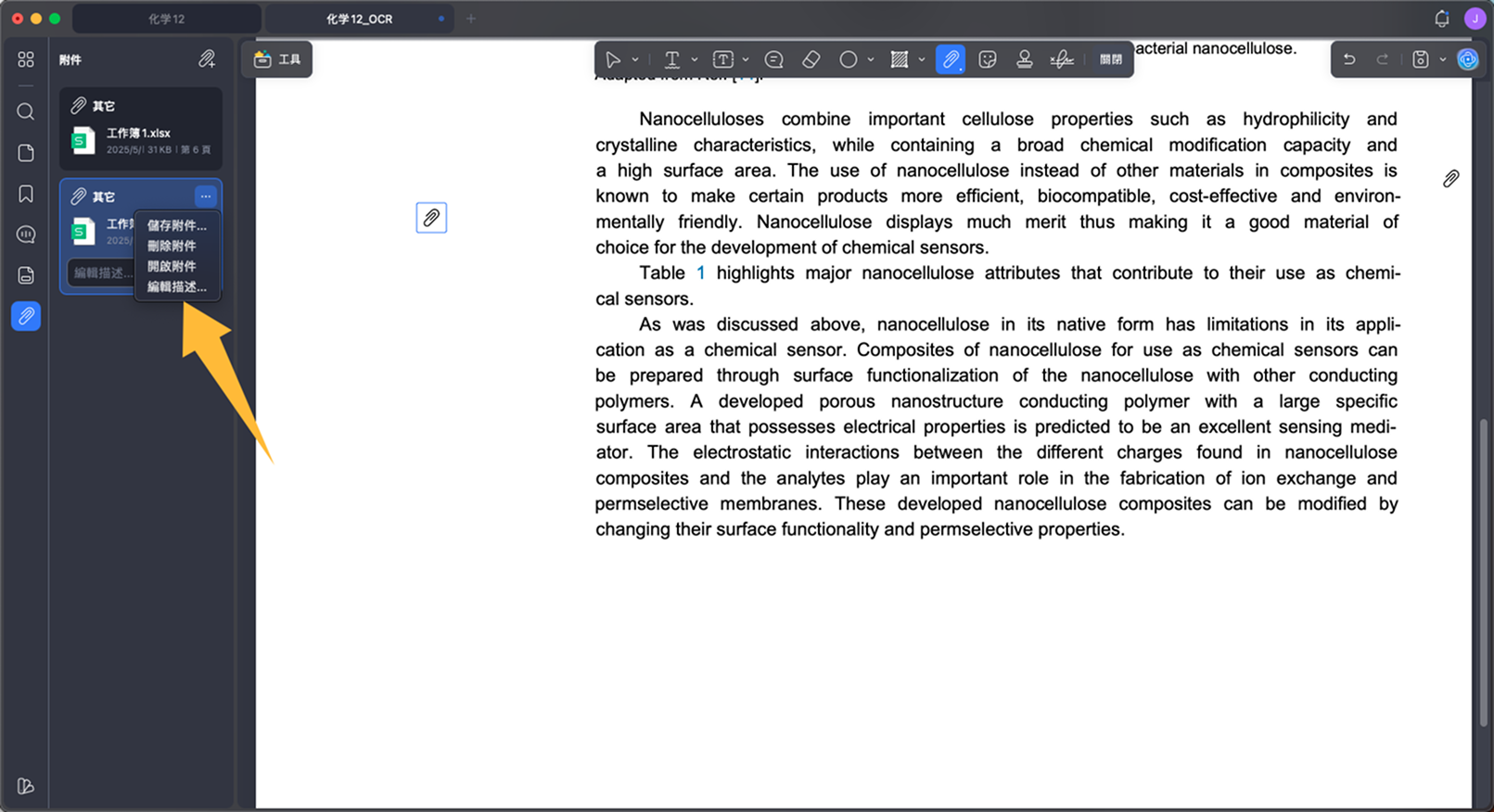Screen dimensions: 1494x812
Task: Toggle the attachment paperclip tool in toolbar
Action: coord(951,59)
